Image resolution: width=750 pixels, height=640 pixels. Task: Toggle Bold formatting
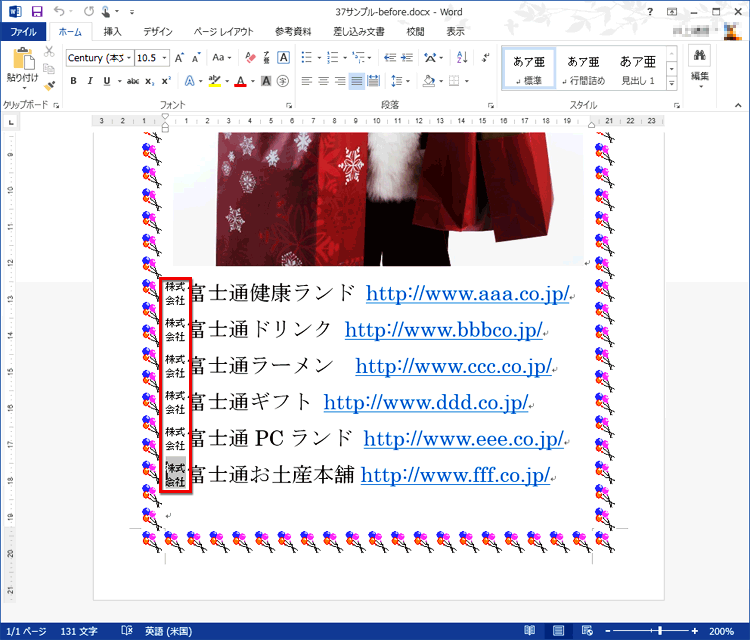click(x=73, y=81)
